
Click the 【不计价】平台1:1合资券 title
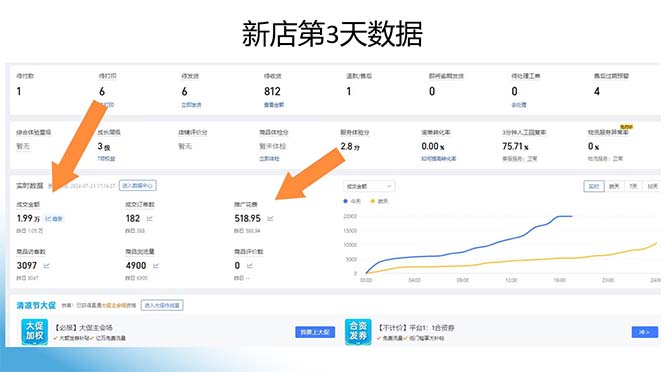[x=416, y=327]
